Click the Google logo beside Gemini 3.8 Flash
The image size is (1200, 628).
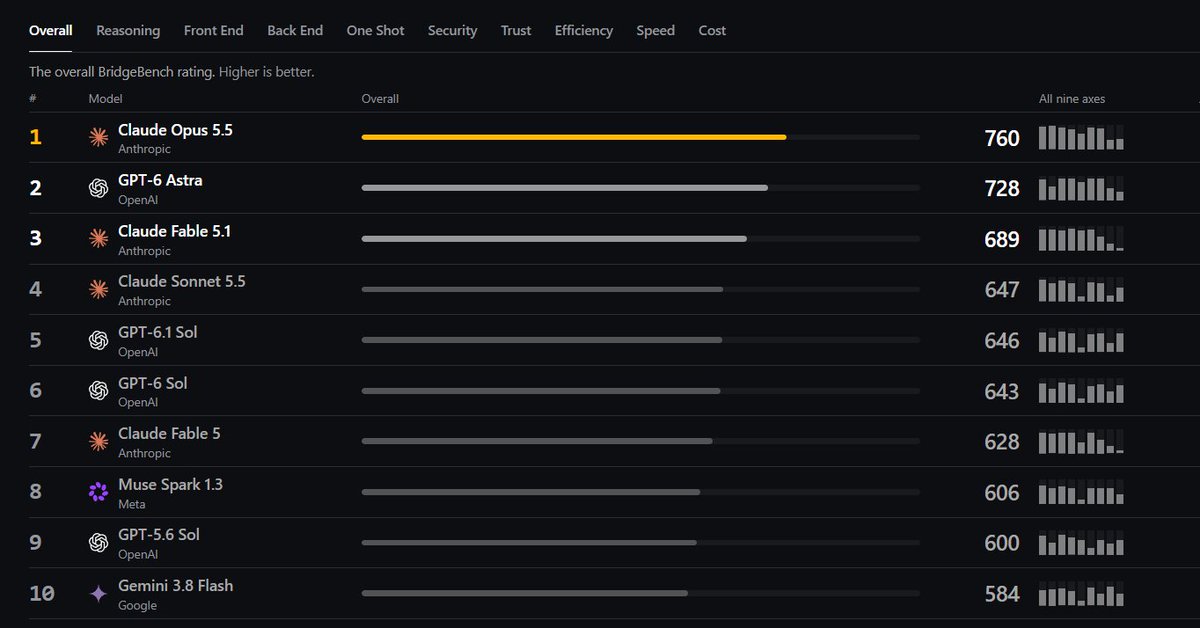pyautogui.click(x=98, y=593)
